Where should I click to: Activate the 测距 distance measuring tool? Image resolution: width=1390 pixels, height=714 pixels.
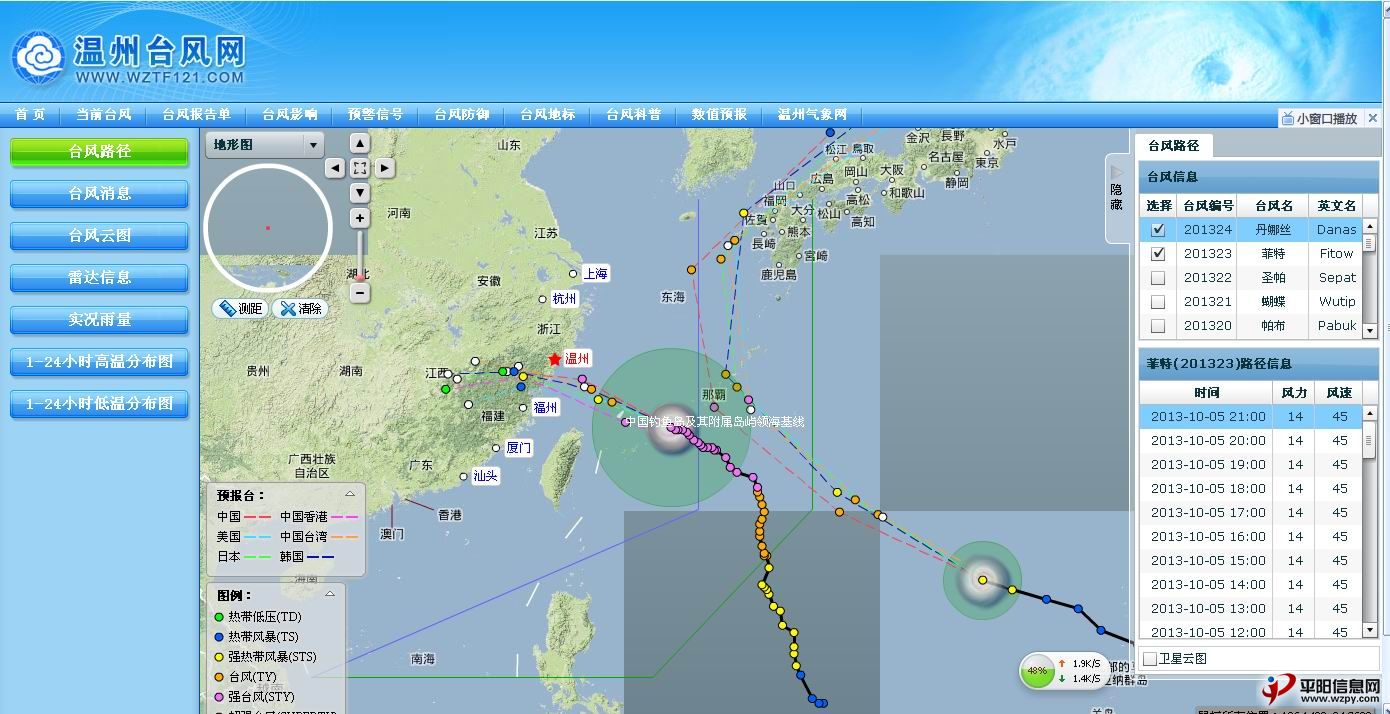pos(239,309)
